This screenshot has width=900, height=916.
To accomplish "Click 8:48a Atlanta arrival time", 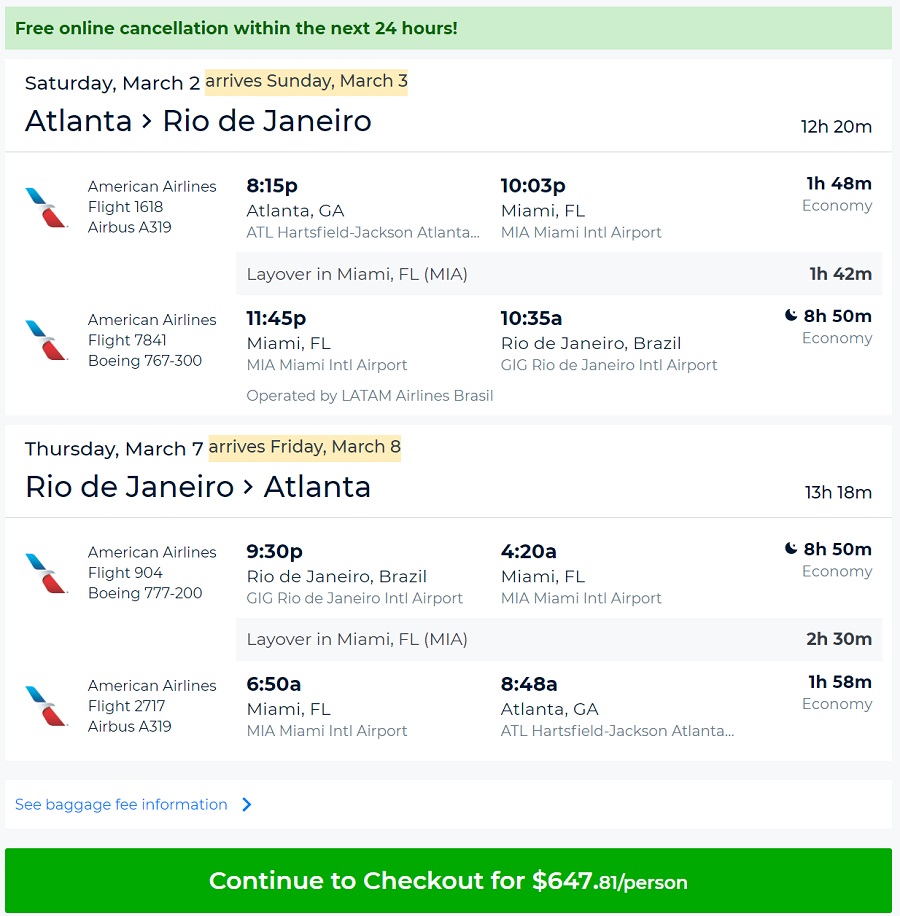I will coord(529,685).
